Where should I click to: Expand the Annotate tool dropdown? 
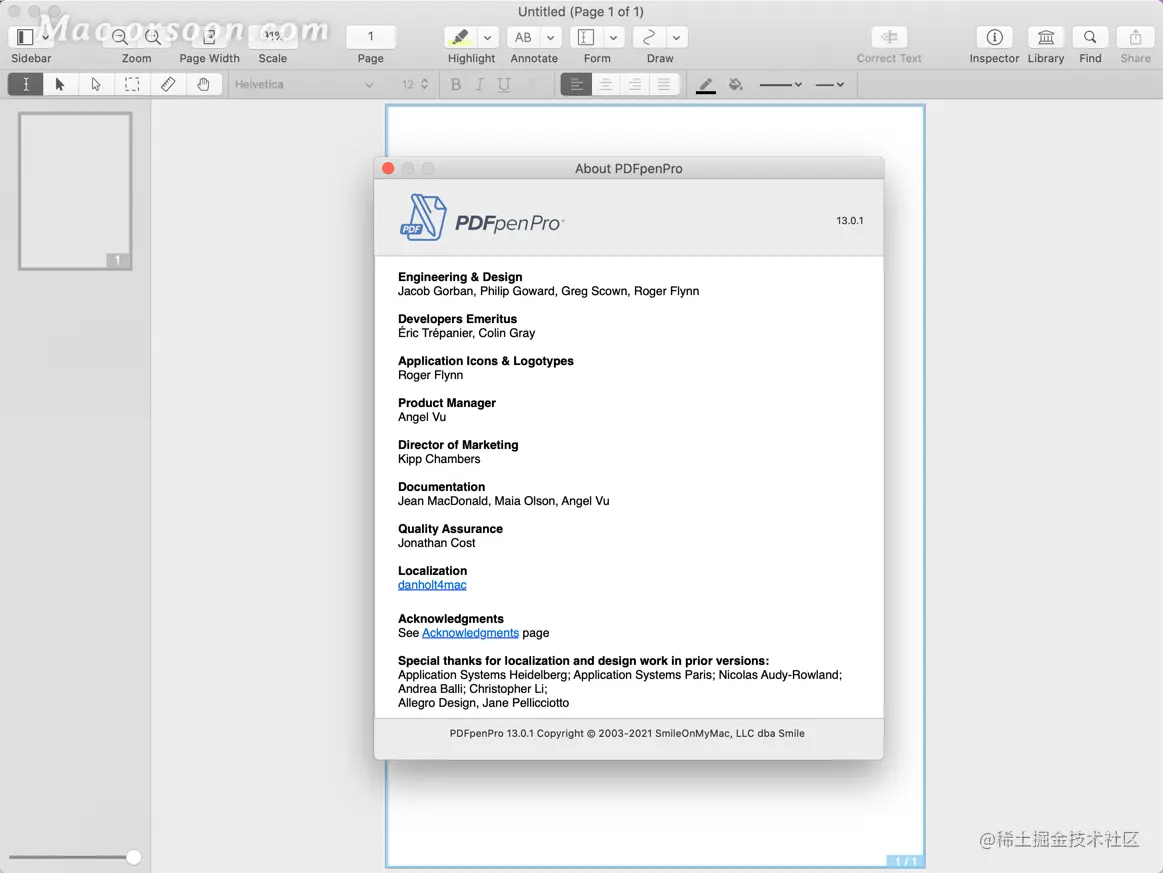click(x=550, y=37)
